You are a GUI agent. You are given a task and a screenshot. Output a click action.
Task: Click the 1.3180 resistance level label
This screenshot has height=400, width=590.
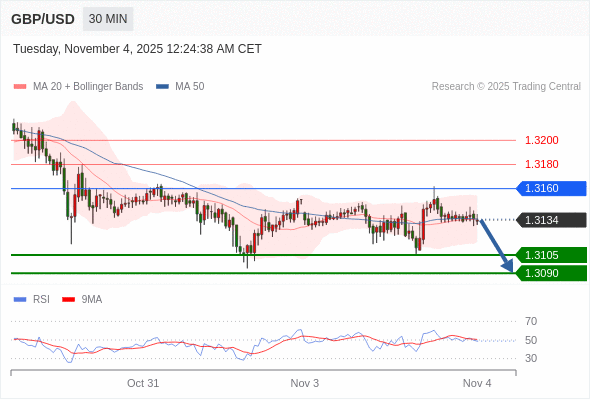click(541, 164)
